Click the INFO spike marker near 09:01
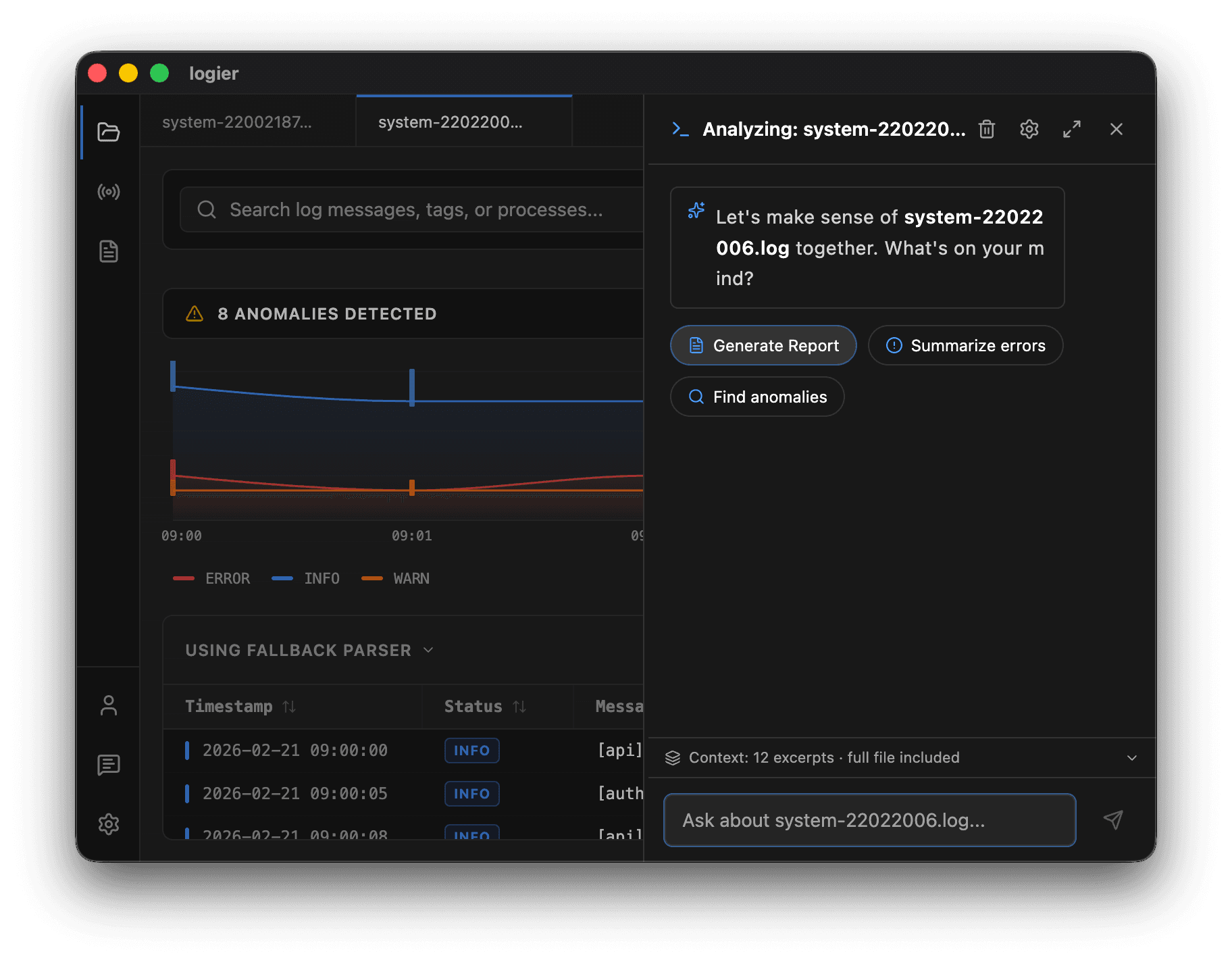1232x962 pixels. coord(412,387)
